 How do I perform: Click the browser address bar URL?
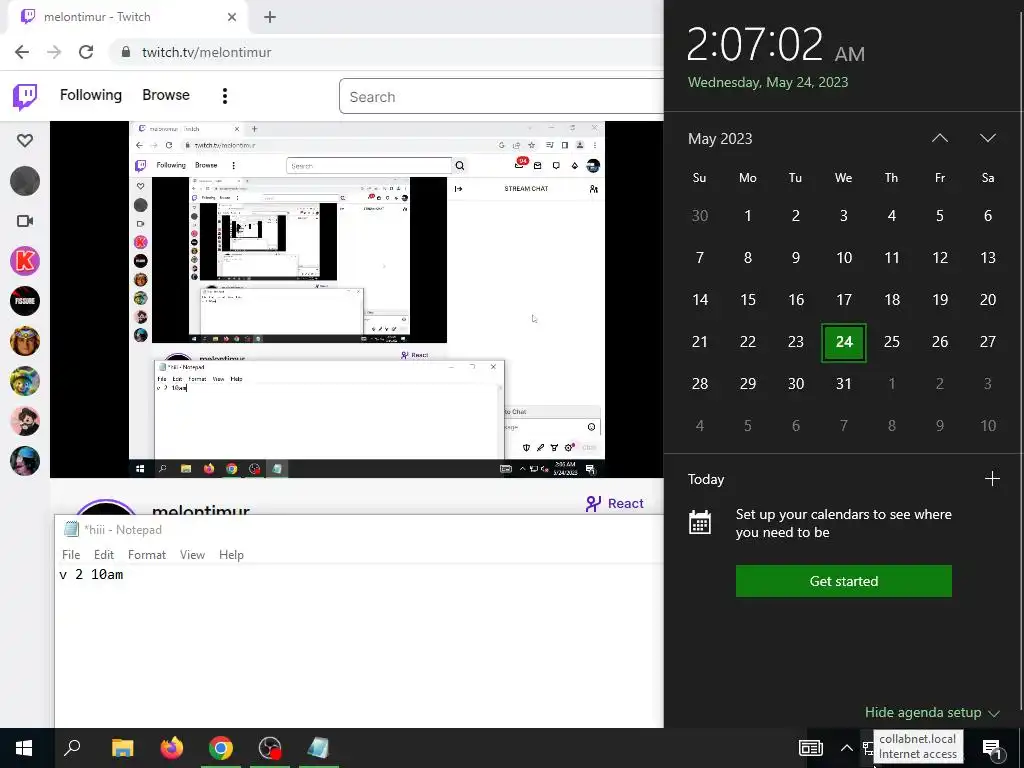pyautogui.click(x=206, y=52)
